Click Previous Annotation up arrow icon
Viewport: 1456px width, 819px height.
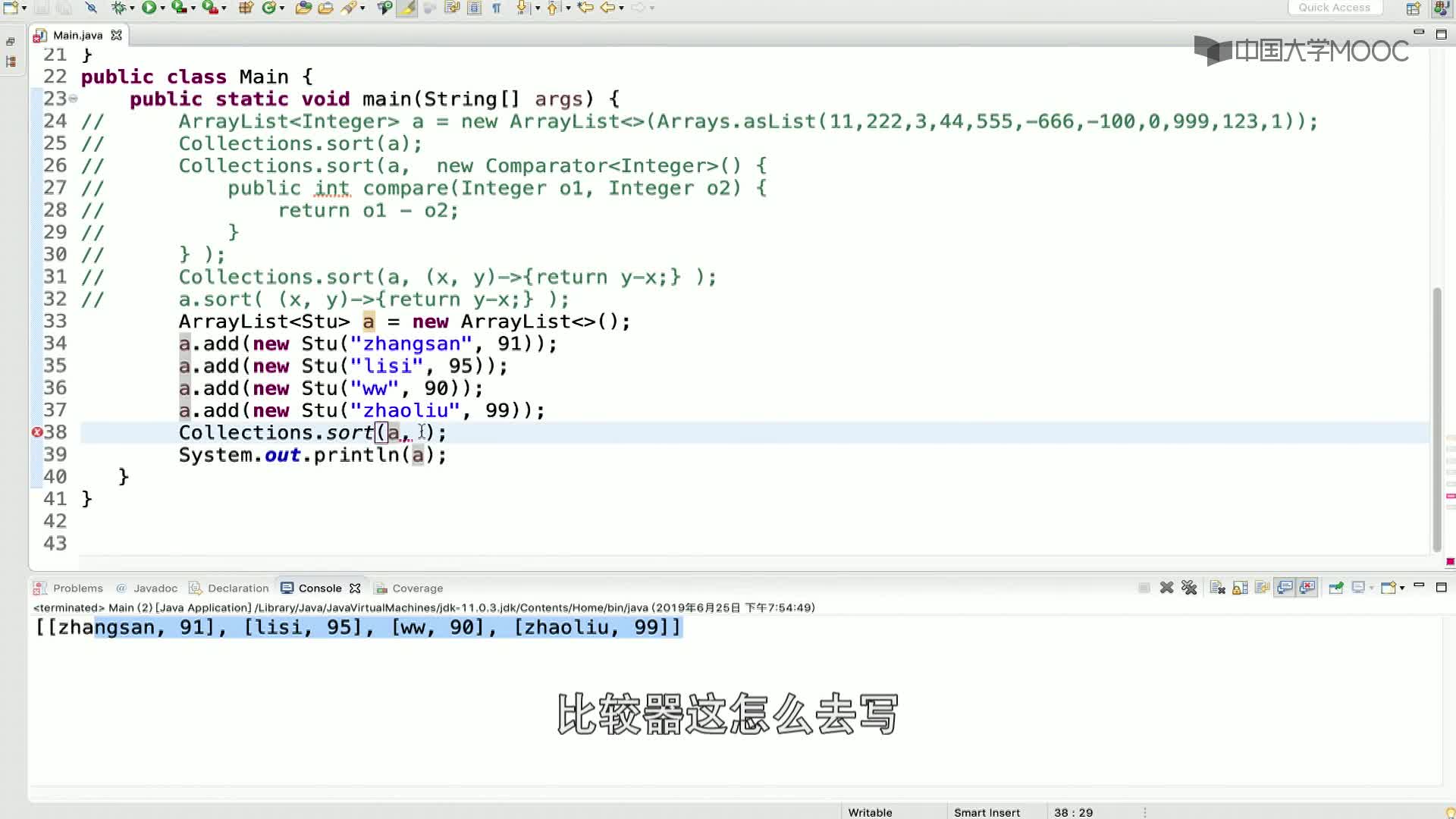pyautogui.click(x=553, y=8)
